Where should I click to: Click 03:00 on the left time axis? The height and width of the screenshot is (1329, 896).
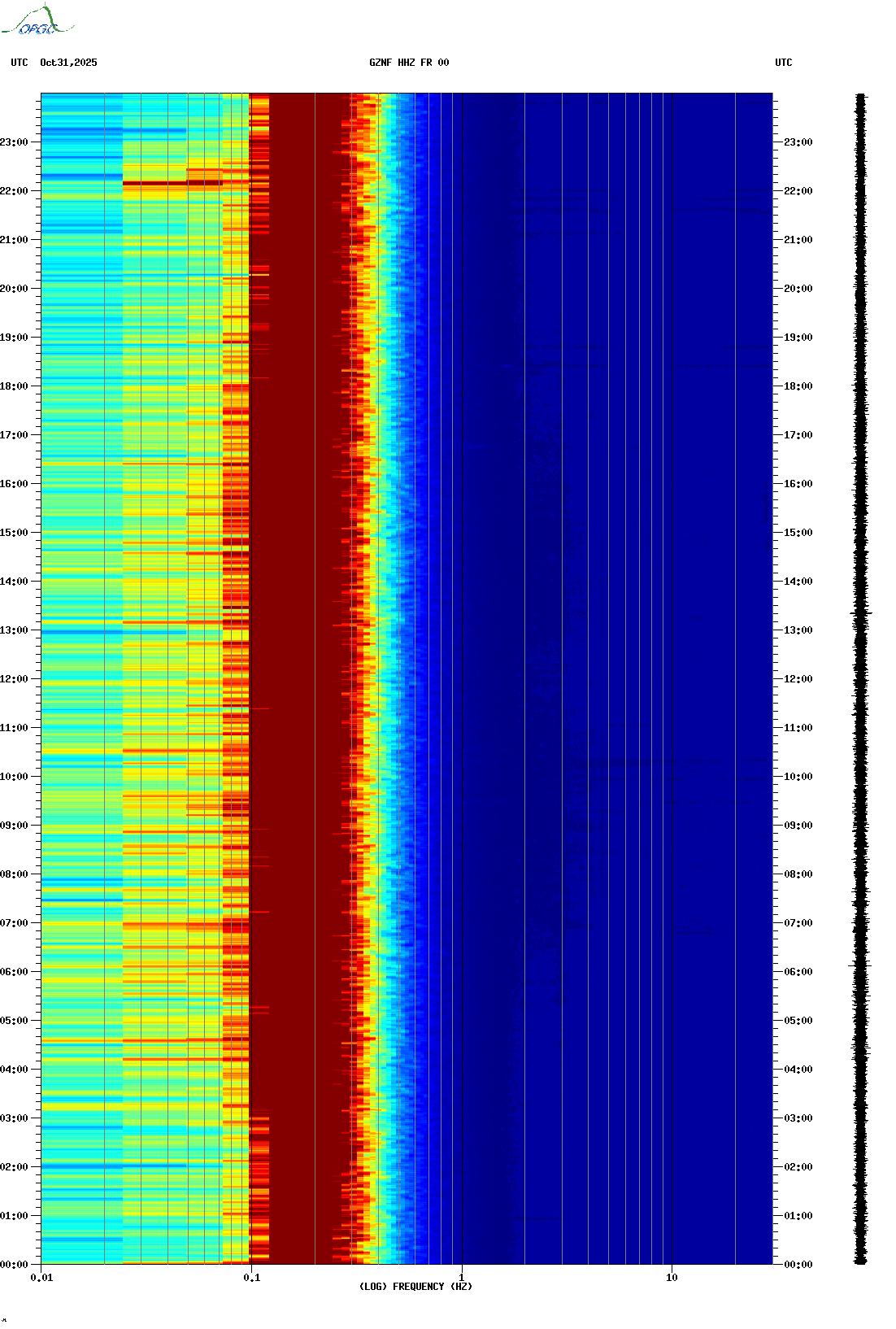tap(14, 1118)
